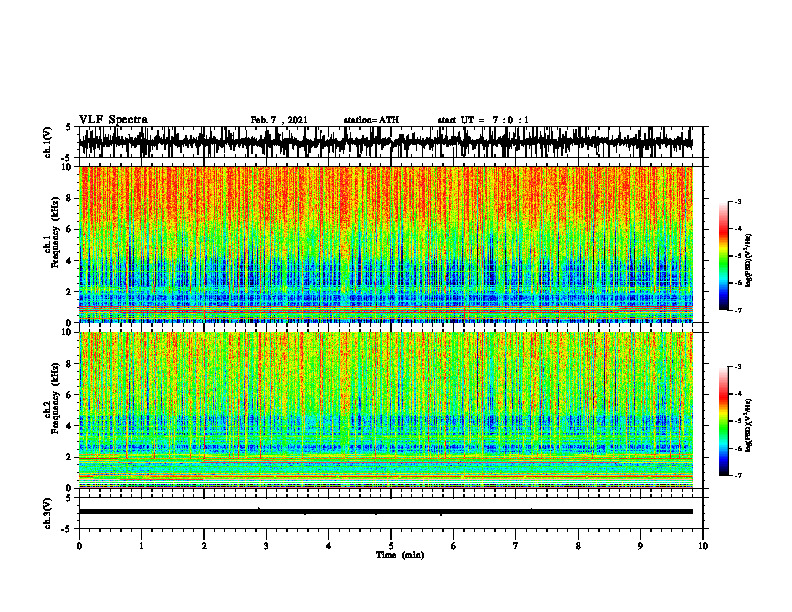Image resolution: width=792 pixels, height=612 pixels.
Task: Click time axis tick label "5"
Action: click(391, 546)
